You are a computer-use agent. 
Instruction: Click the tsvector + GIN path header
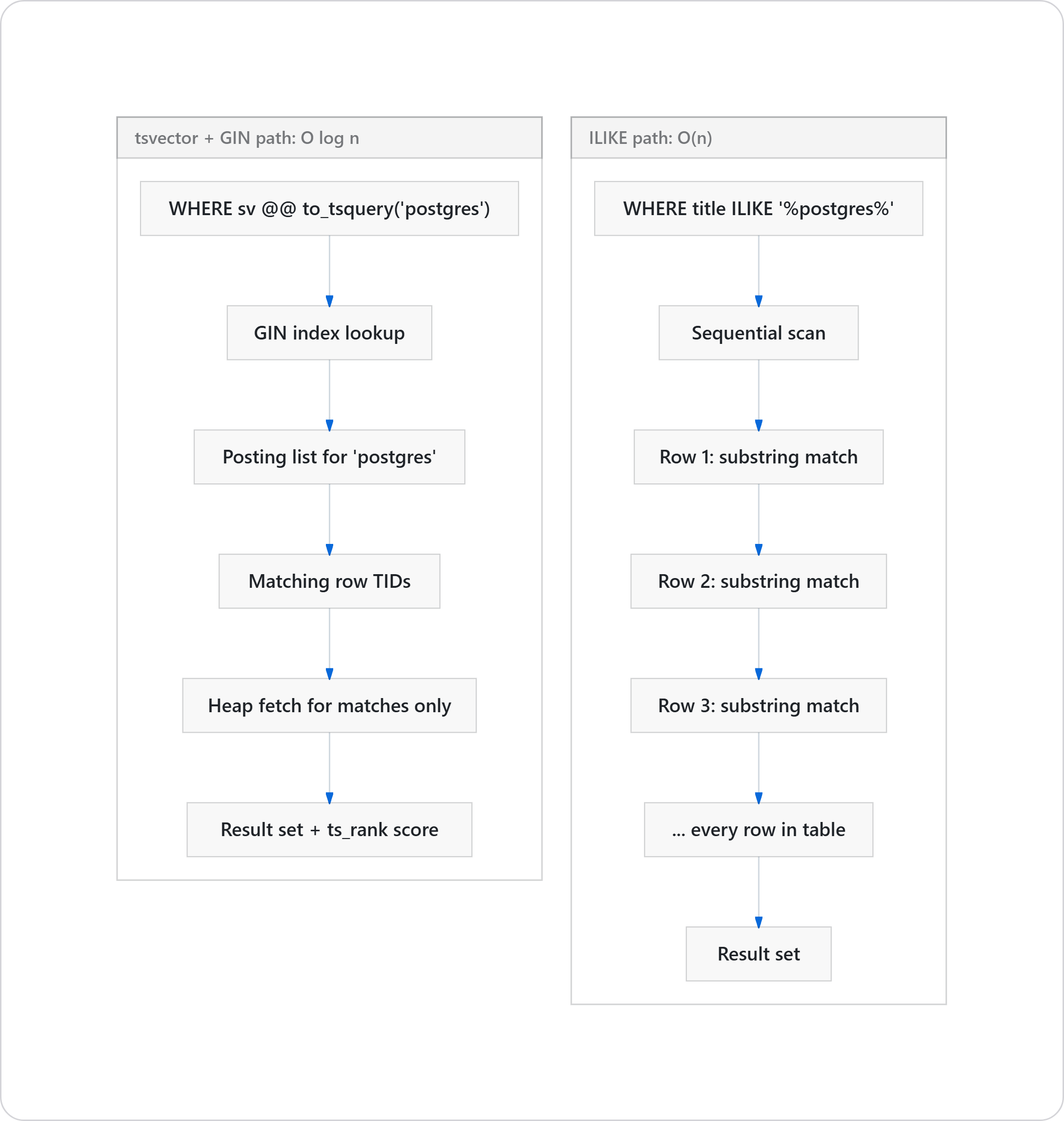click(247, 138)
